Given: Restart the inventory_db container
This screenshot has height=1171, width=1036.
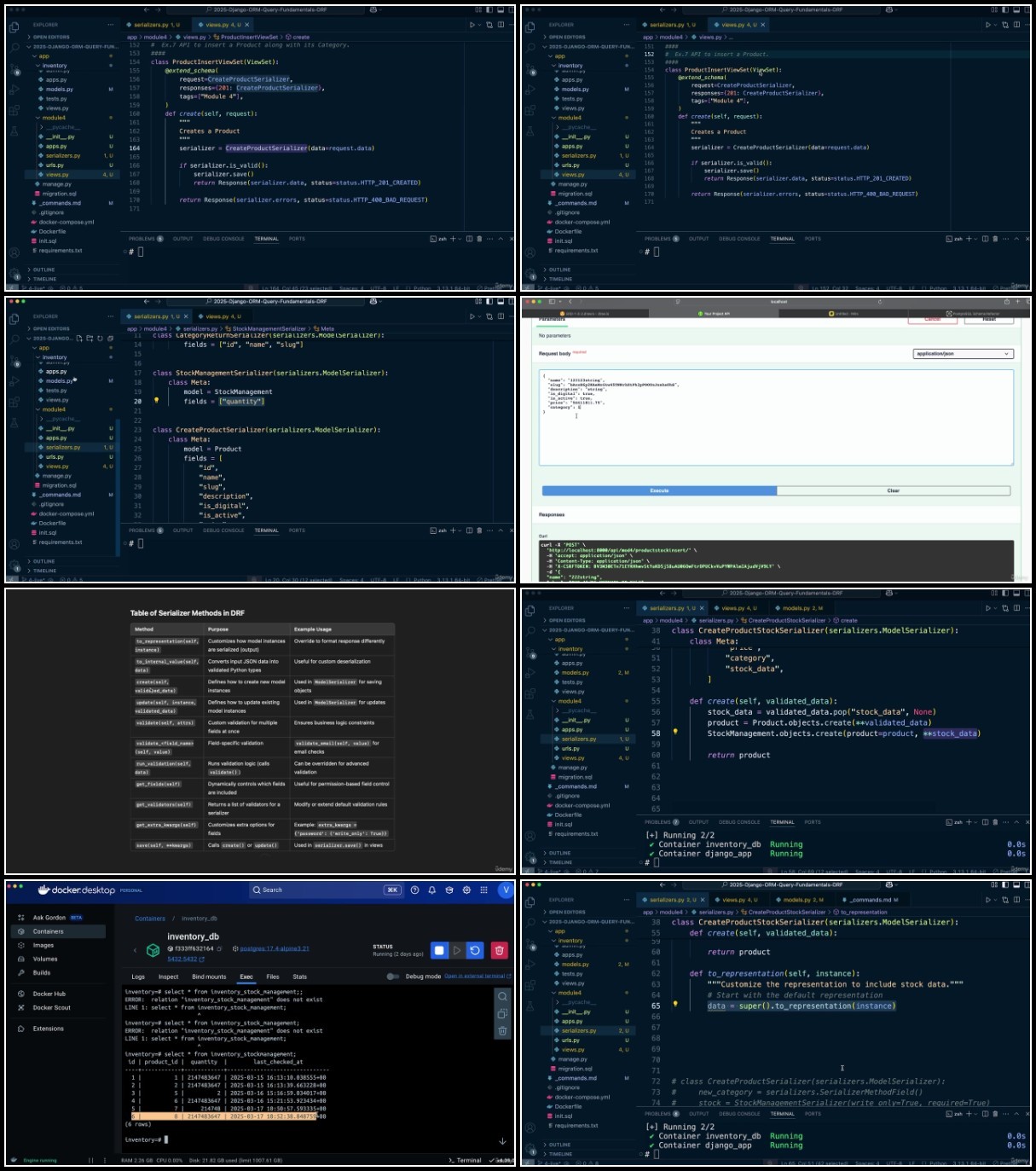Looking at the screenshot, I should pos(475,950).
